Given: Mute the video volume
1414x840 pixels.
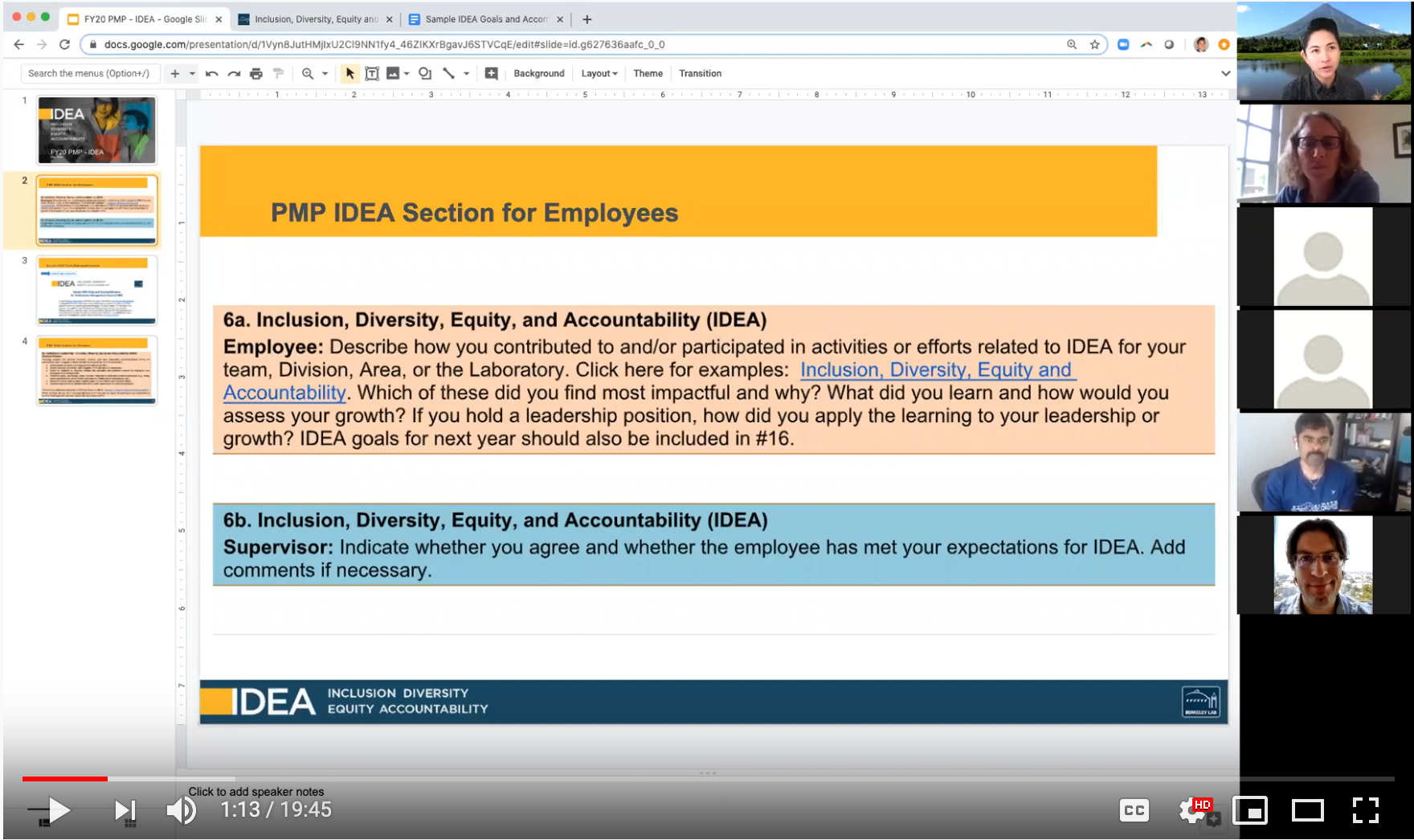Looking at the screenshot, I should coord(181,810).
